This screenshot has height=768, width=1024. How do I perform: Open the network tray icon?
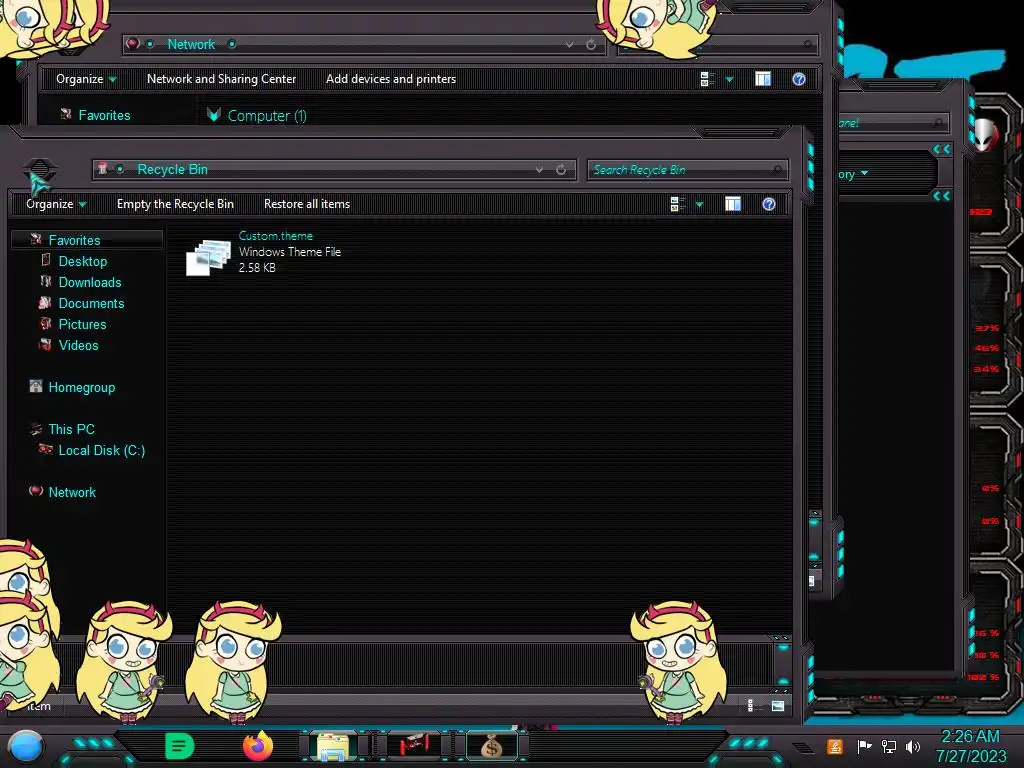click(889, 746)
